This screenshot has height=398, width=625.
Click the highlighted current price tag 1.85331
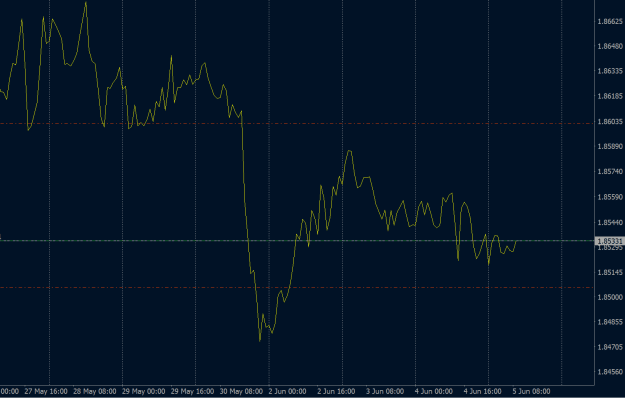click(x=609, y=241)
